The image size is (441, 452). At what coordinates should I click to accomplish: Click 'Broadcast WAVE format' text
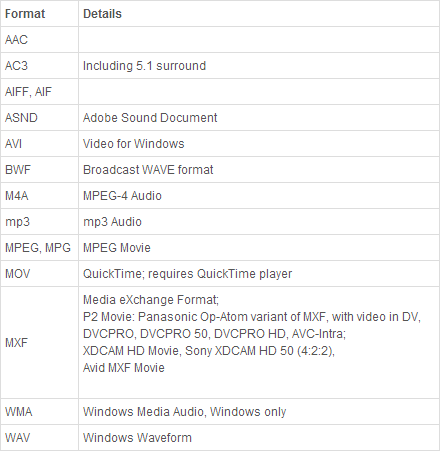148,170
